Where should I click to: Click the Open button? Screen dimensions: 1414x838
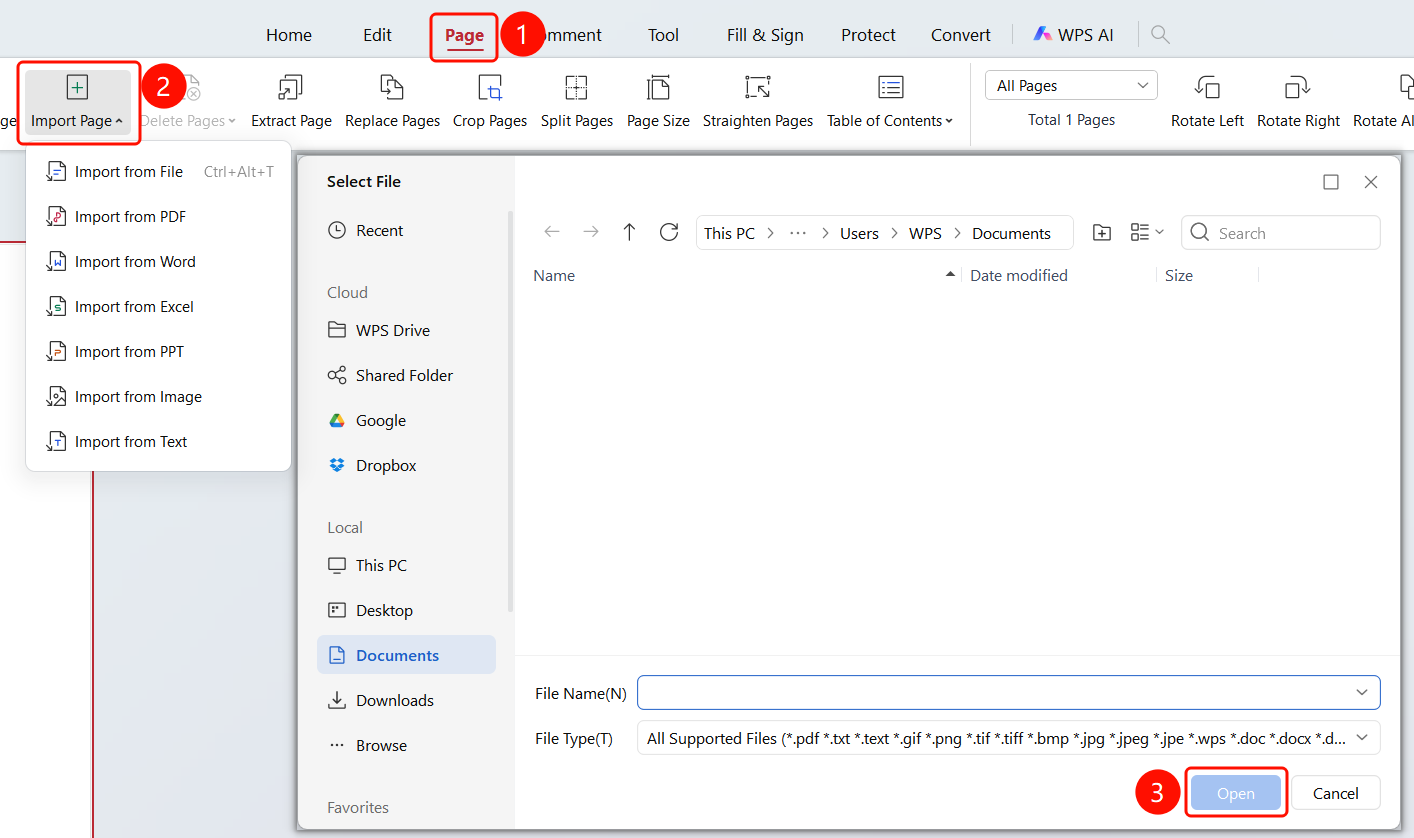1236,793
